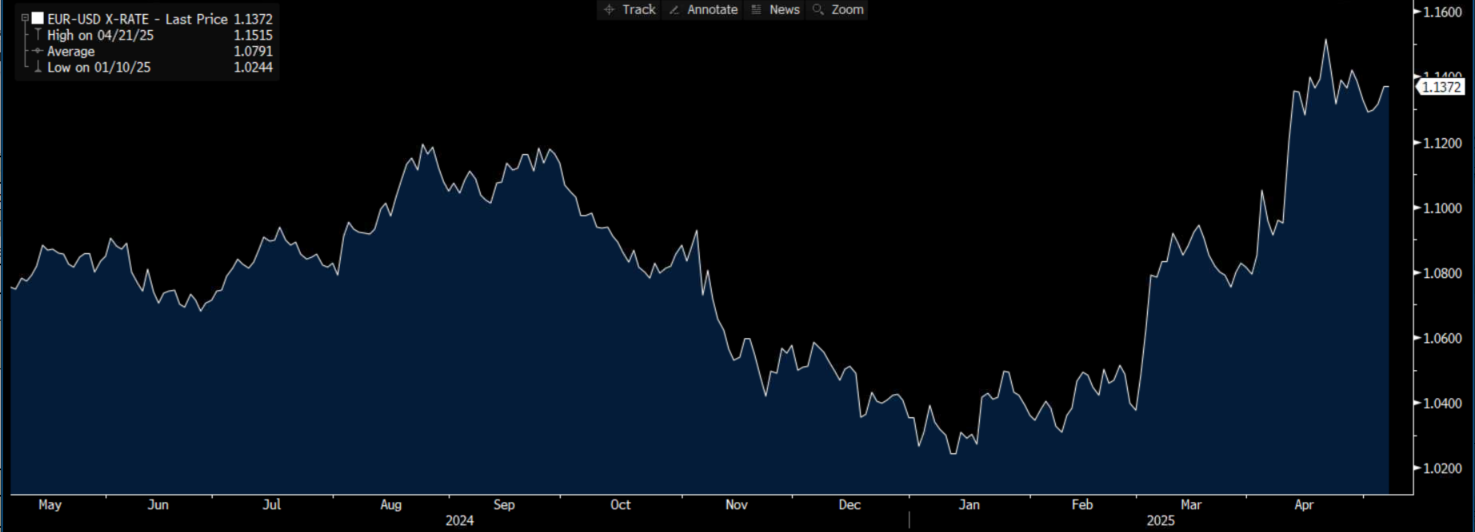
Task: Click the Dec label on time axis
Action: coord(849,505)
